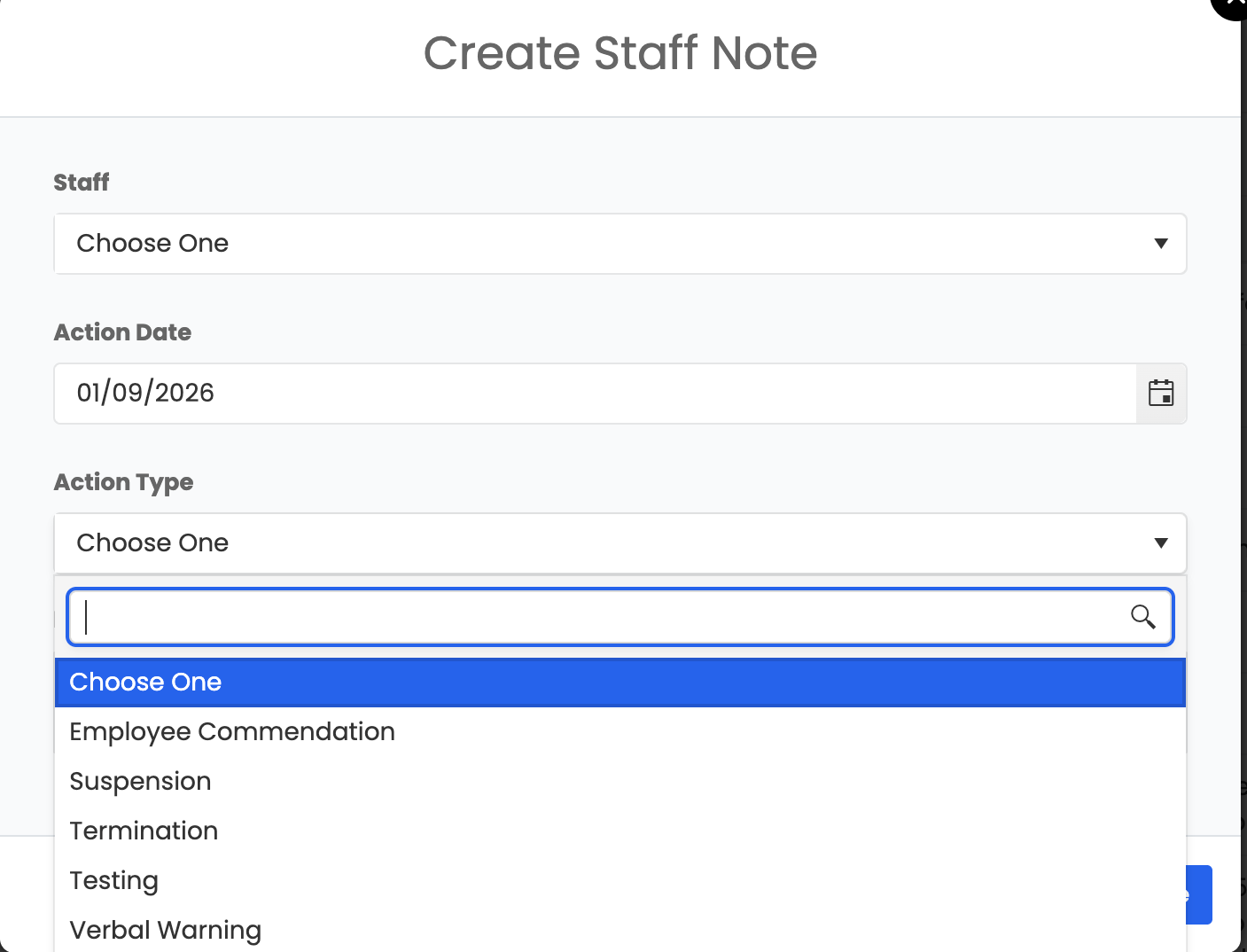Click the Action Date field showing 01/09/2026

pos(594,394)
